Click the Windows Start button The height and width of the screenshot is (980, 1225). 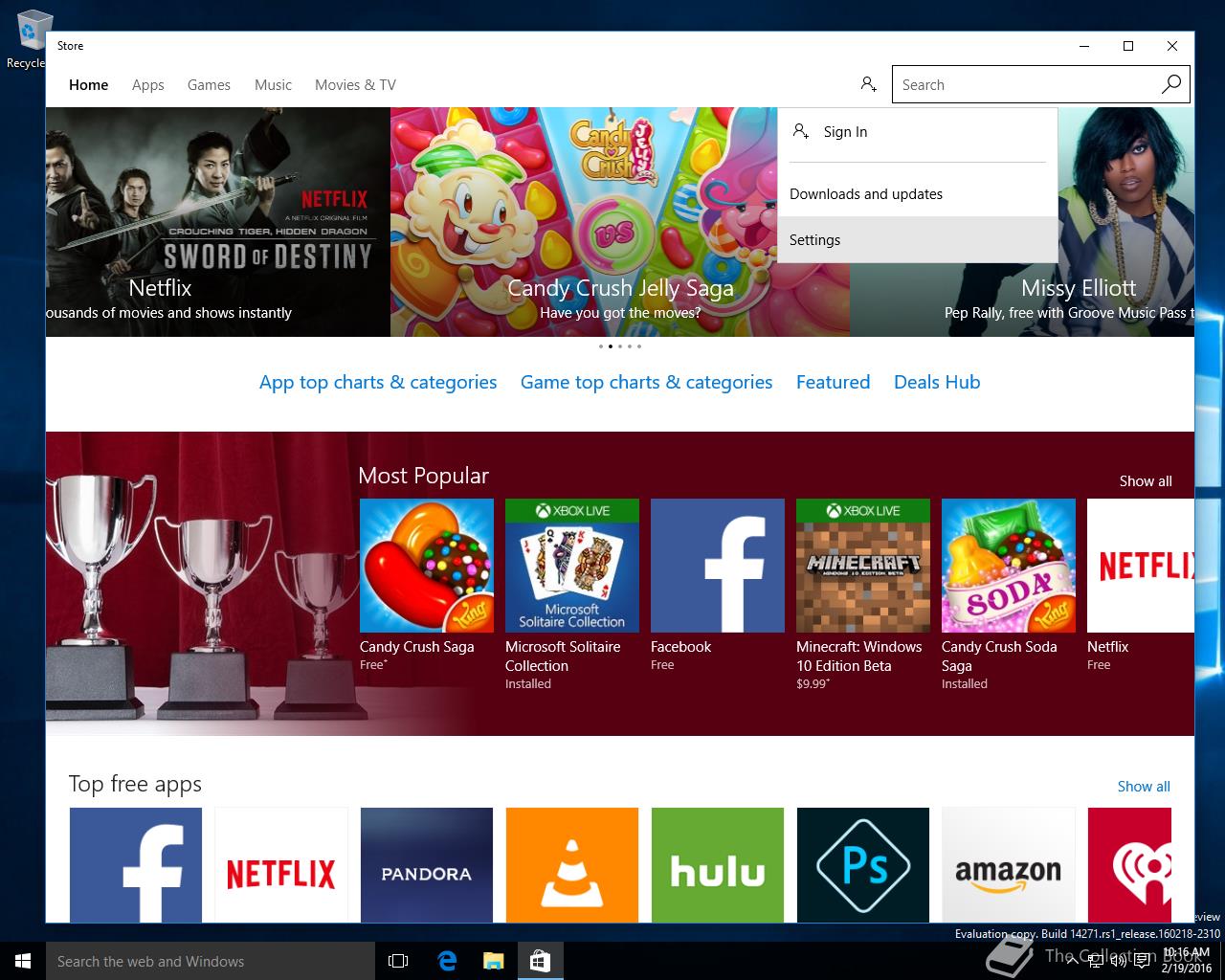pyautogui.click(x=23, y=961)
